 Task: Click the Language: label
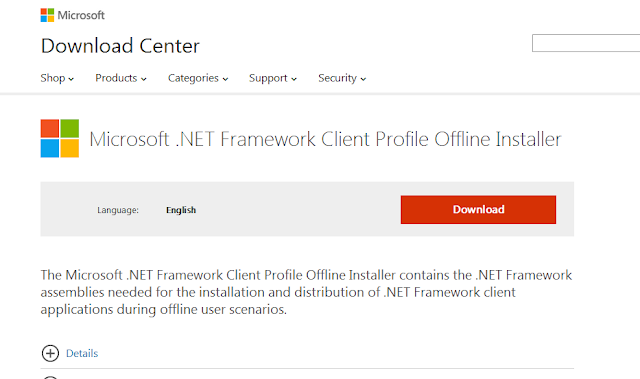tap(118, 210)
